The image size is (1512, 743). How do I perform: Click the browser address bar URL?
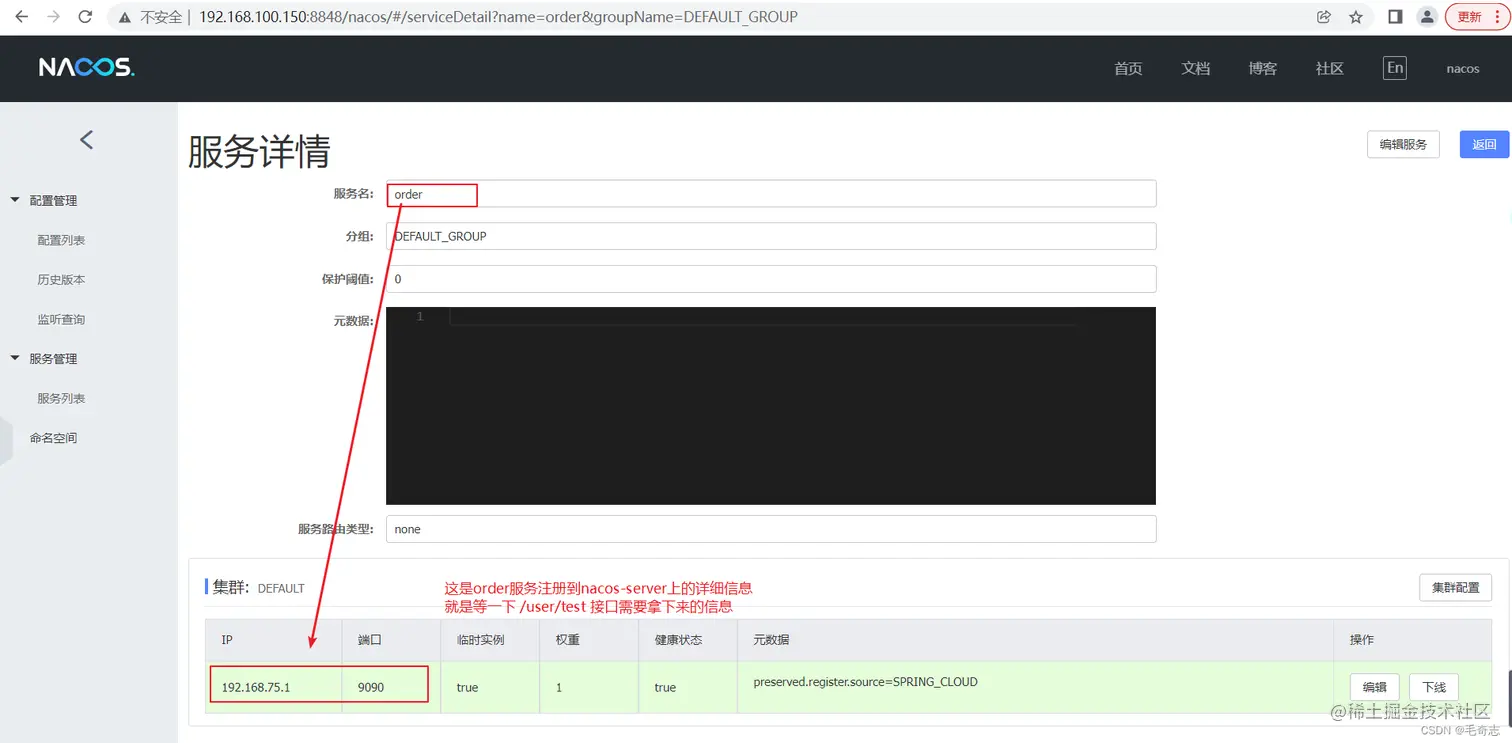[498, 17]
